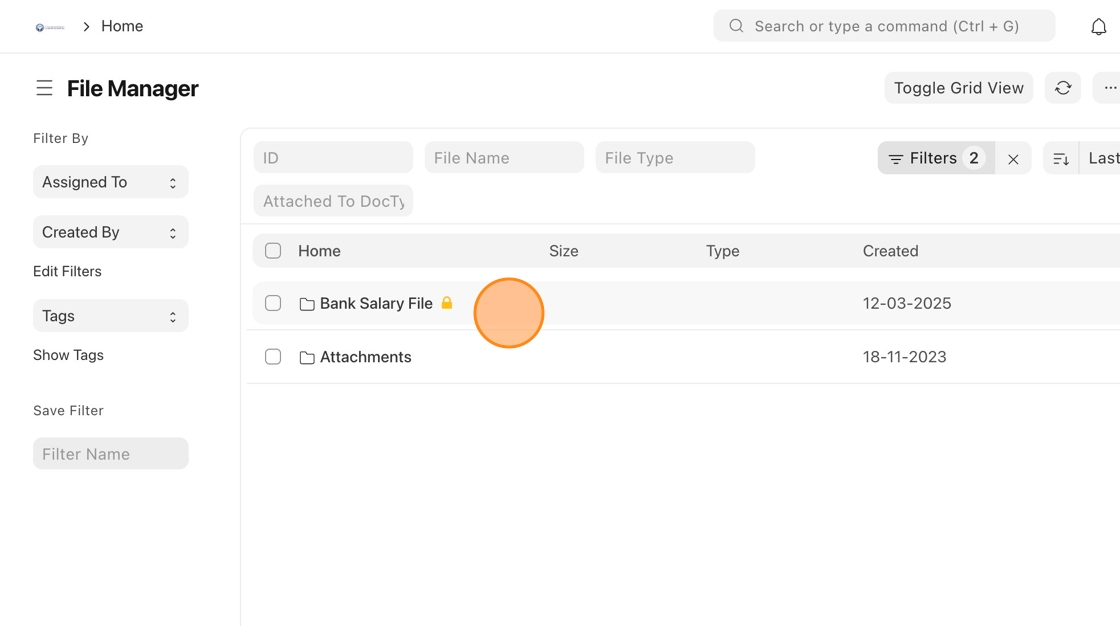1120x626 pixels.
Task: Click Toggle Grid View button
Action: (x=958, y=88)
